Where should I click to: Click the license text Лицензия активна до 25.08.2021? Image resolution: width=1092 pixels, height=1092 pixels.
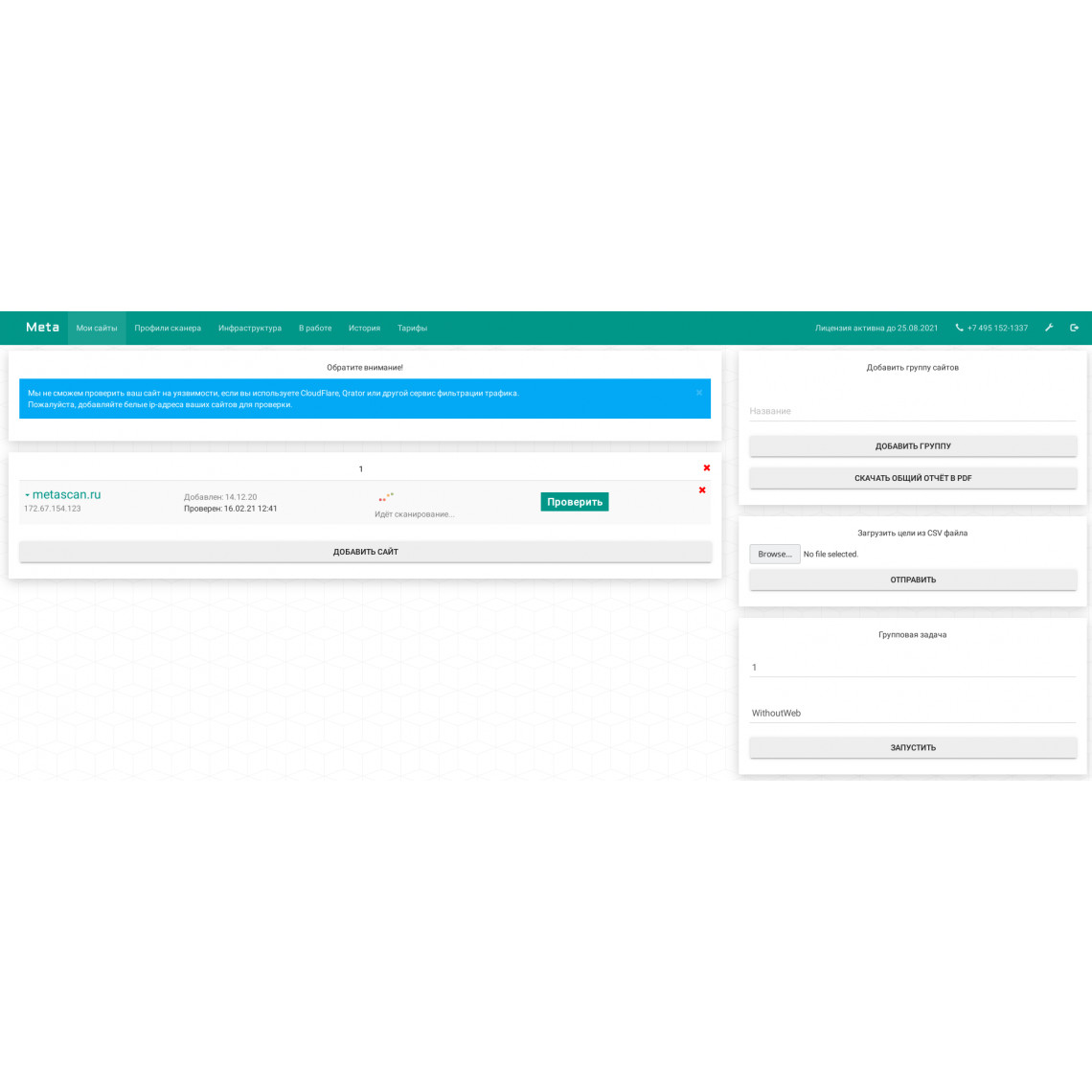(x=876, y=328)
